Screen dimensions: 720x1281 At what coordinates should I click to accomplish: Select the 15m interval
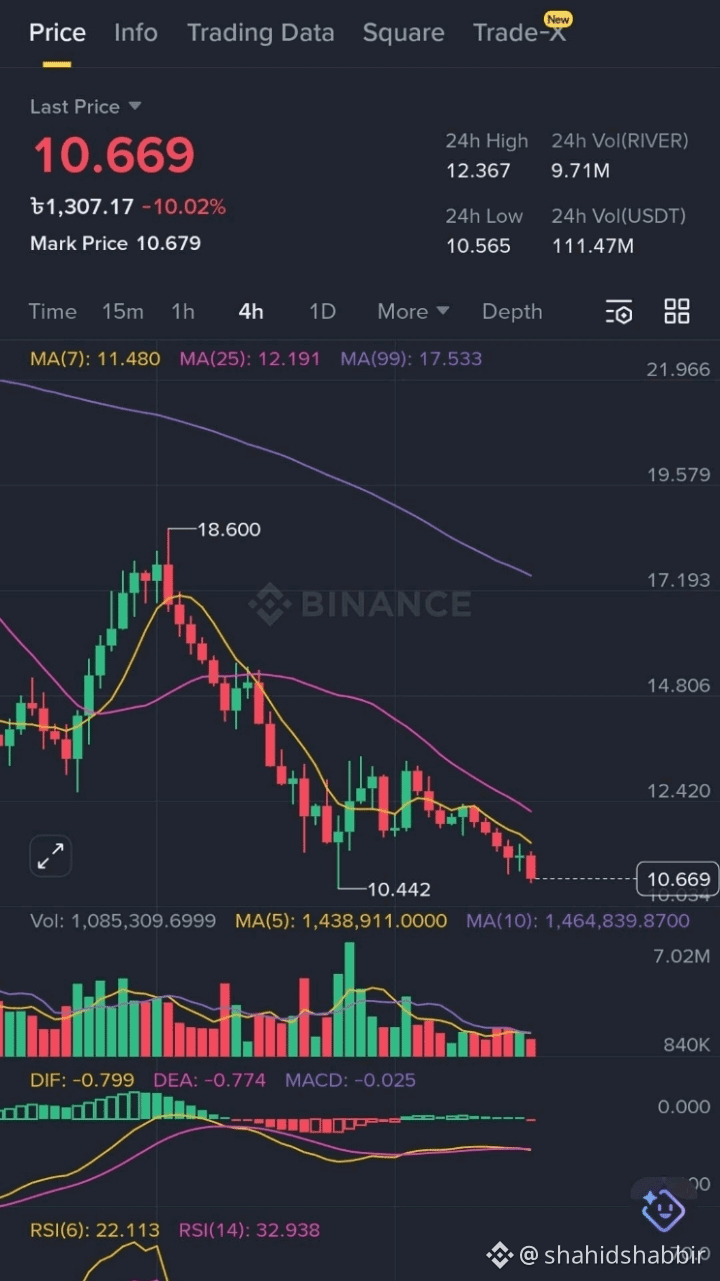click(x=123, y=312)
